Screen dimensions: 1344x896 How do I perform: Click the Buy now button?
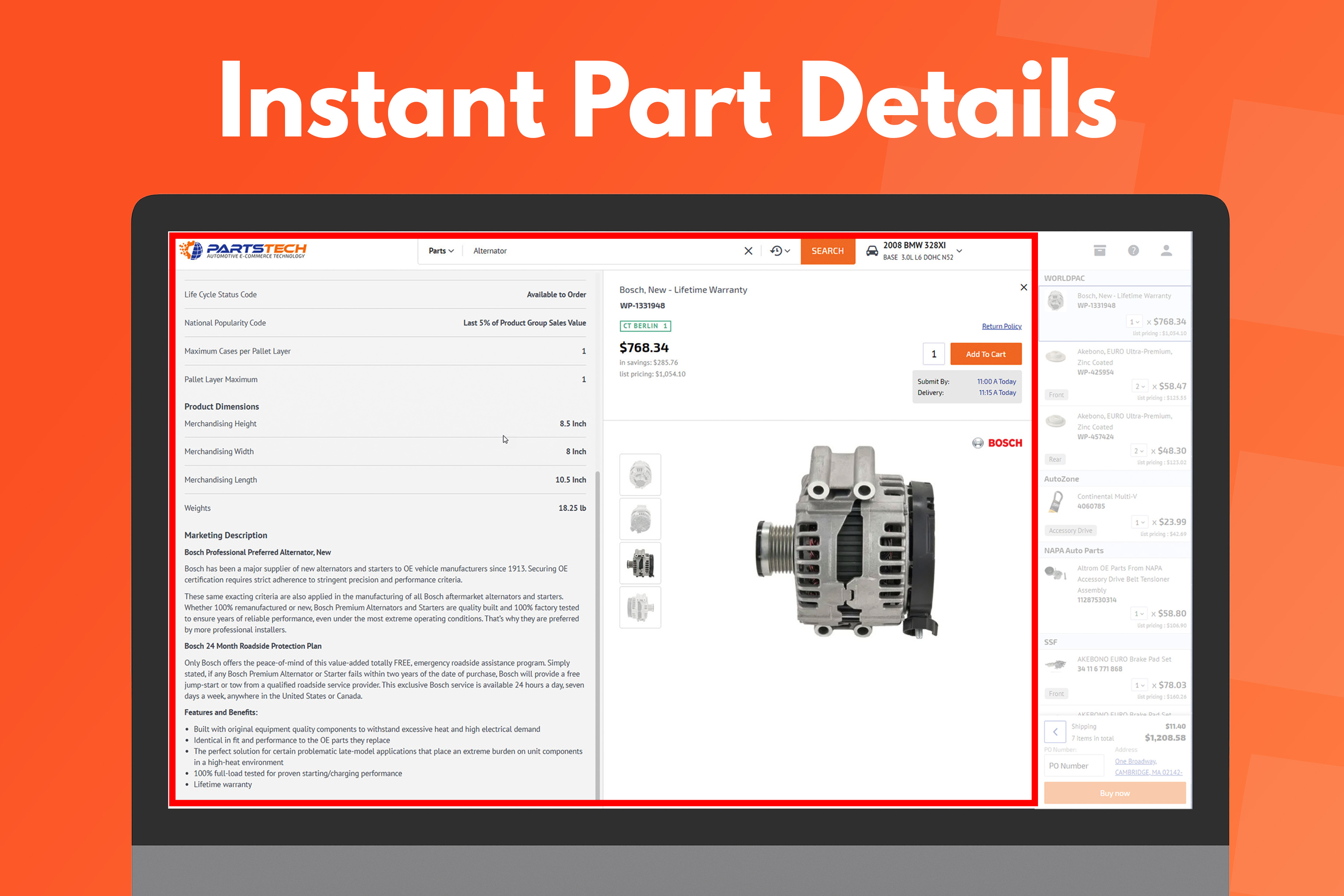tap(1115, 793)
